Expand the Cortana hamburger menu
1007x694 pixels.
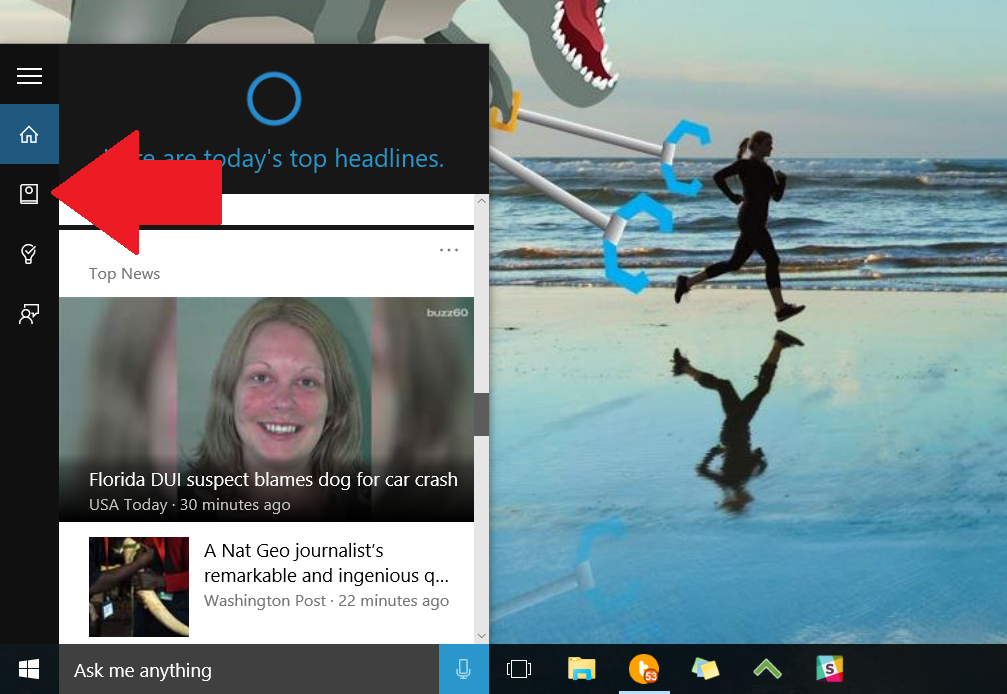29,75
